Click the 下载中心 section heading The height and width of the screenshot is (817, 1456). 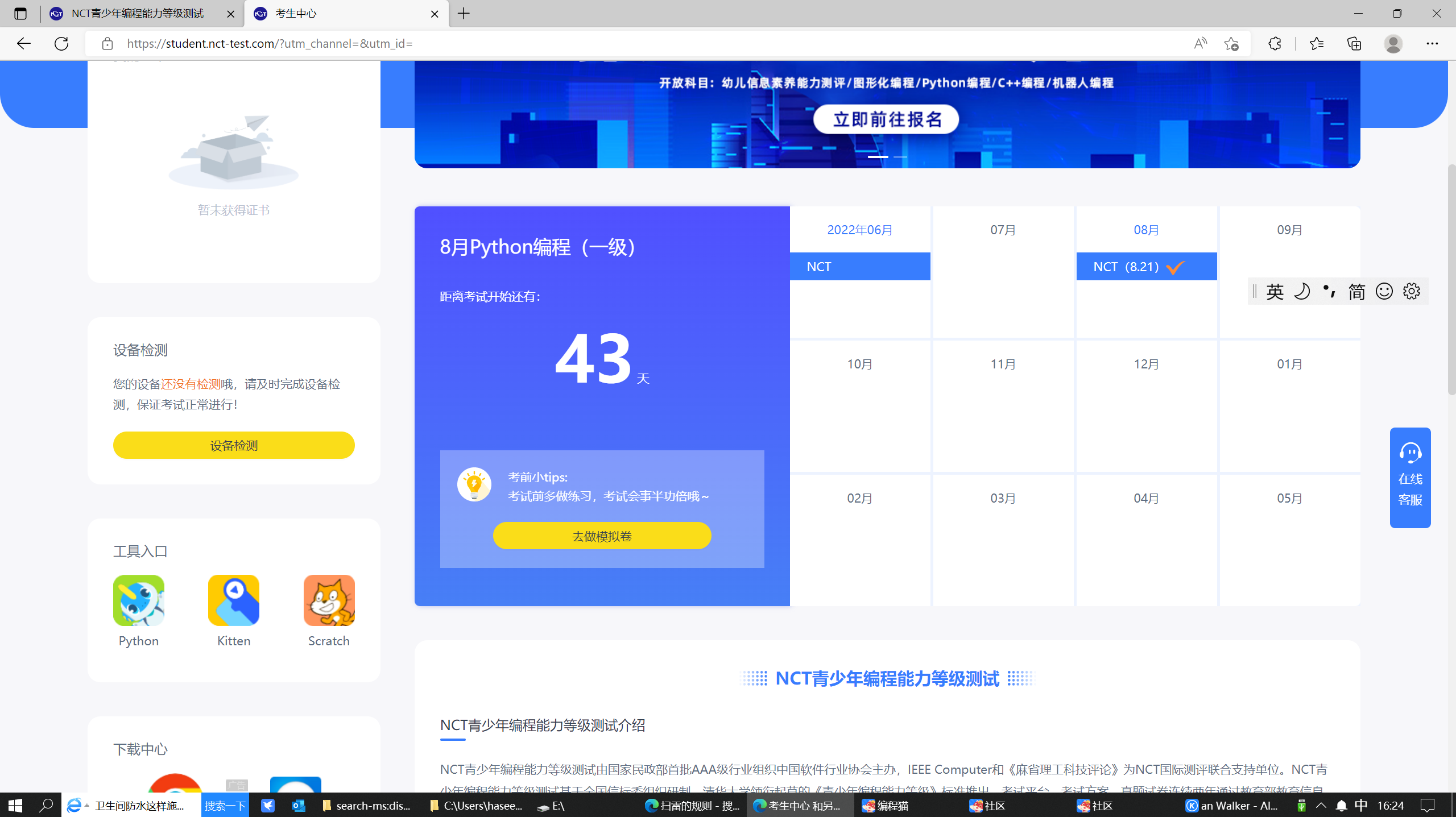click(140, 749)
